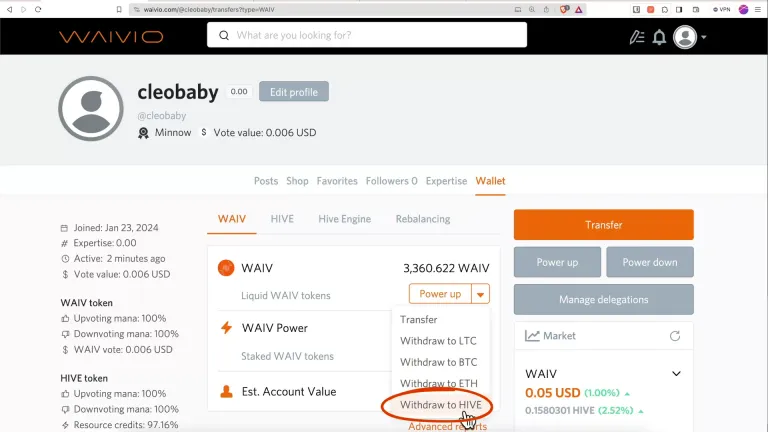This screenshot has width=768, height=432.
Task: Open the notifications bell icon
Action: point(659,37)
